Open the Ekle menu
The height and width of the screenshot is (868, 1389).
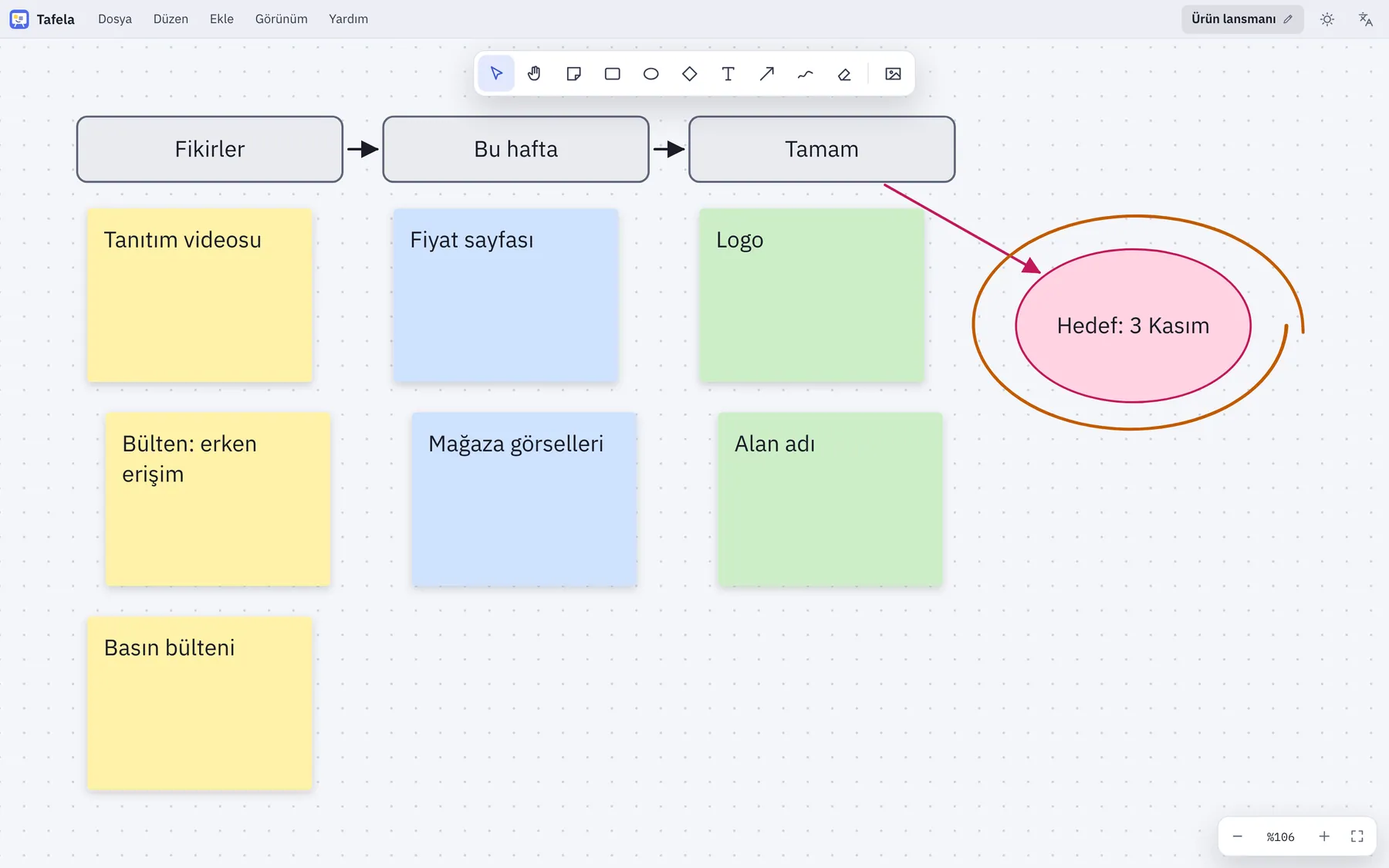point(221,19)
